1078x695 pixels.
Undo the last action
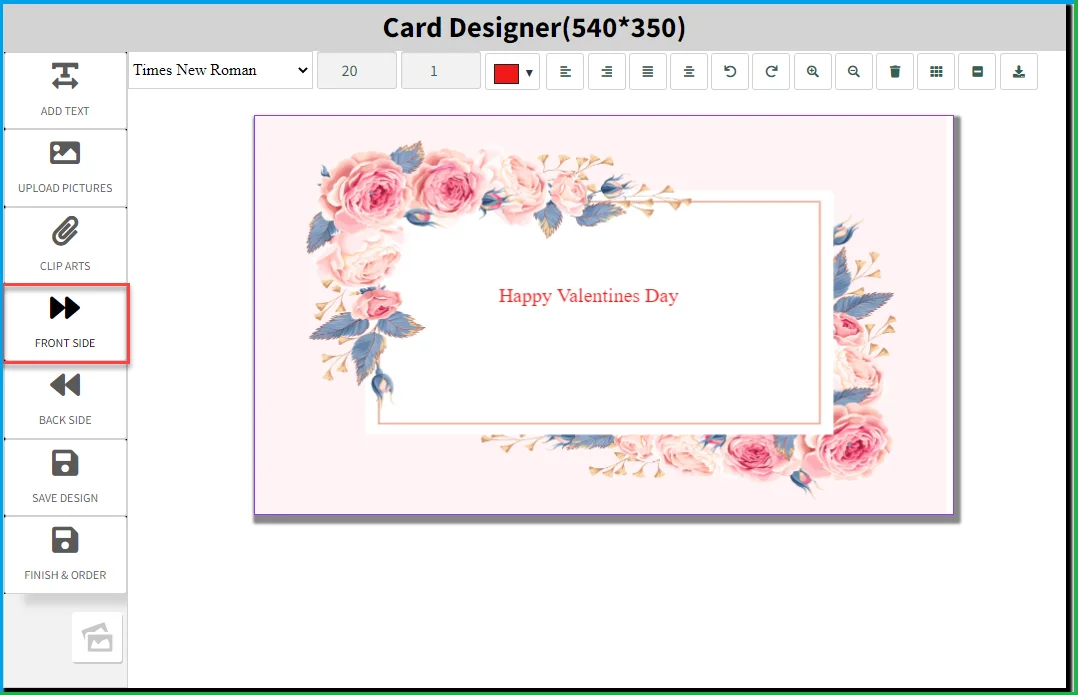730,71
